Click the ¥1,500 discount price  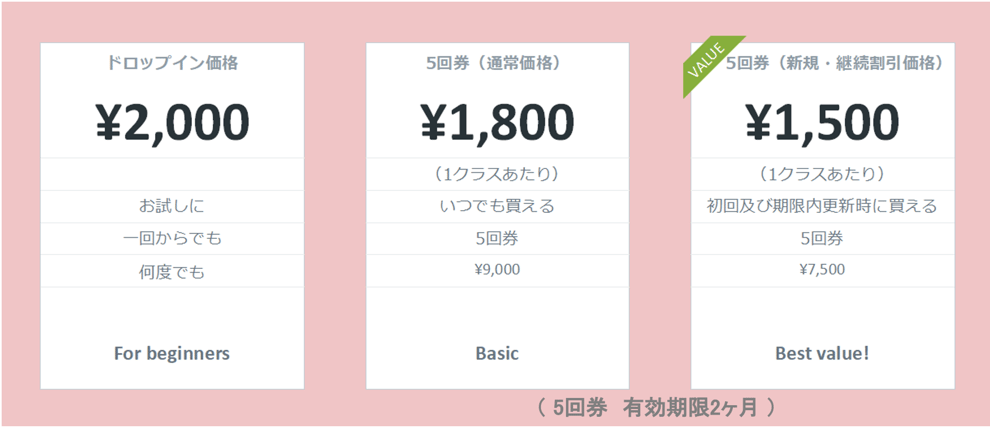822,122
